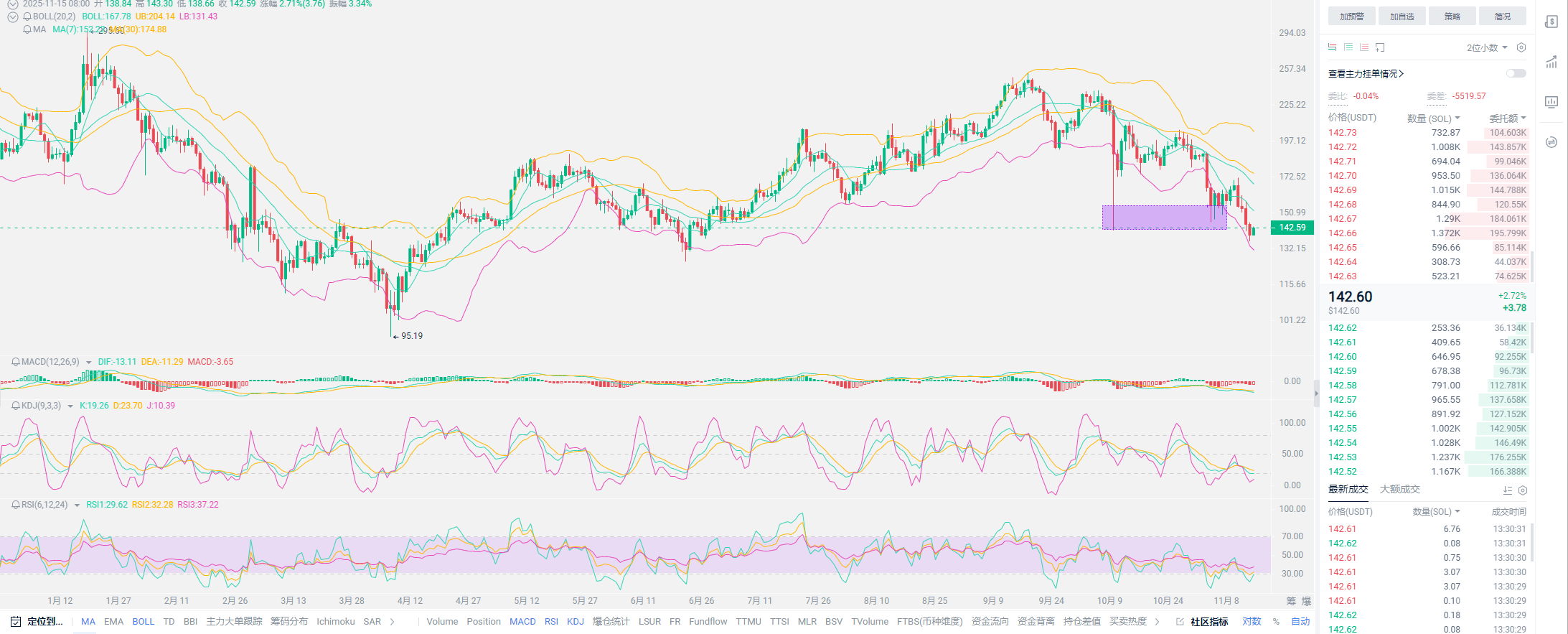Click the 加自选 button
This screenshot has height=634, width=1568.
coord(1402,17)
